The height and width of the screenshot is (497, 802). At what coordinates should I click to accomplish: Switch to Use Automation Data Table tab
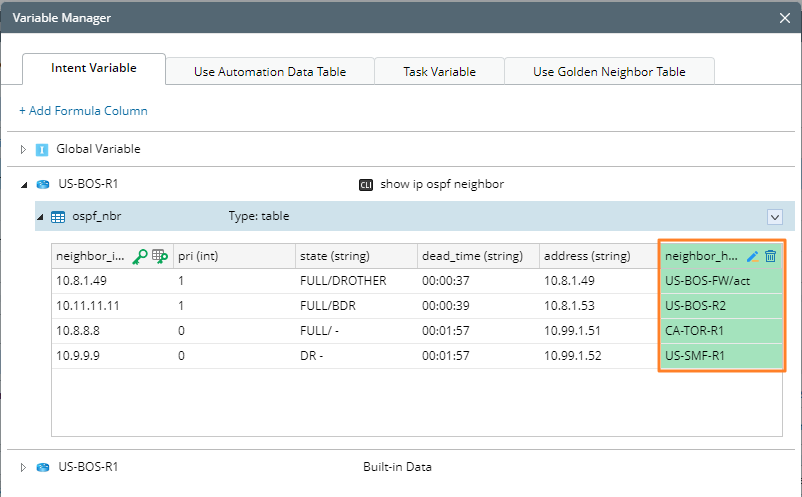(x=270, y=71)
